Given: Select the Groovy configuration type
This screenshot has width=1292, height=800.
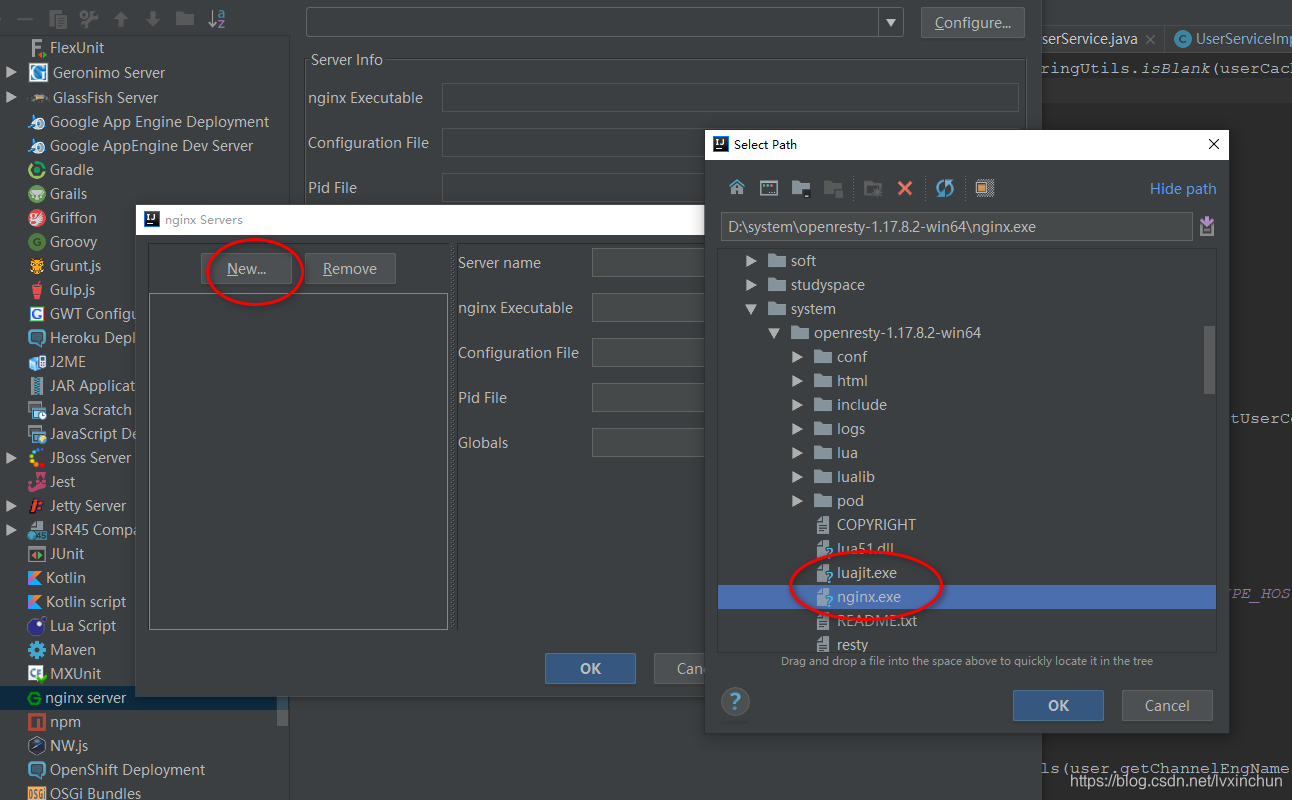Looking at the screenshot, I should pos(62,242).
